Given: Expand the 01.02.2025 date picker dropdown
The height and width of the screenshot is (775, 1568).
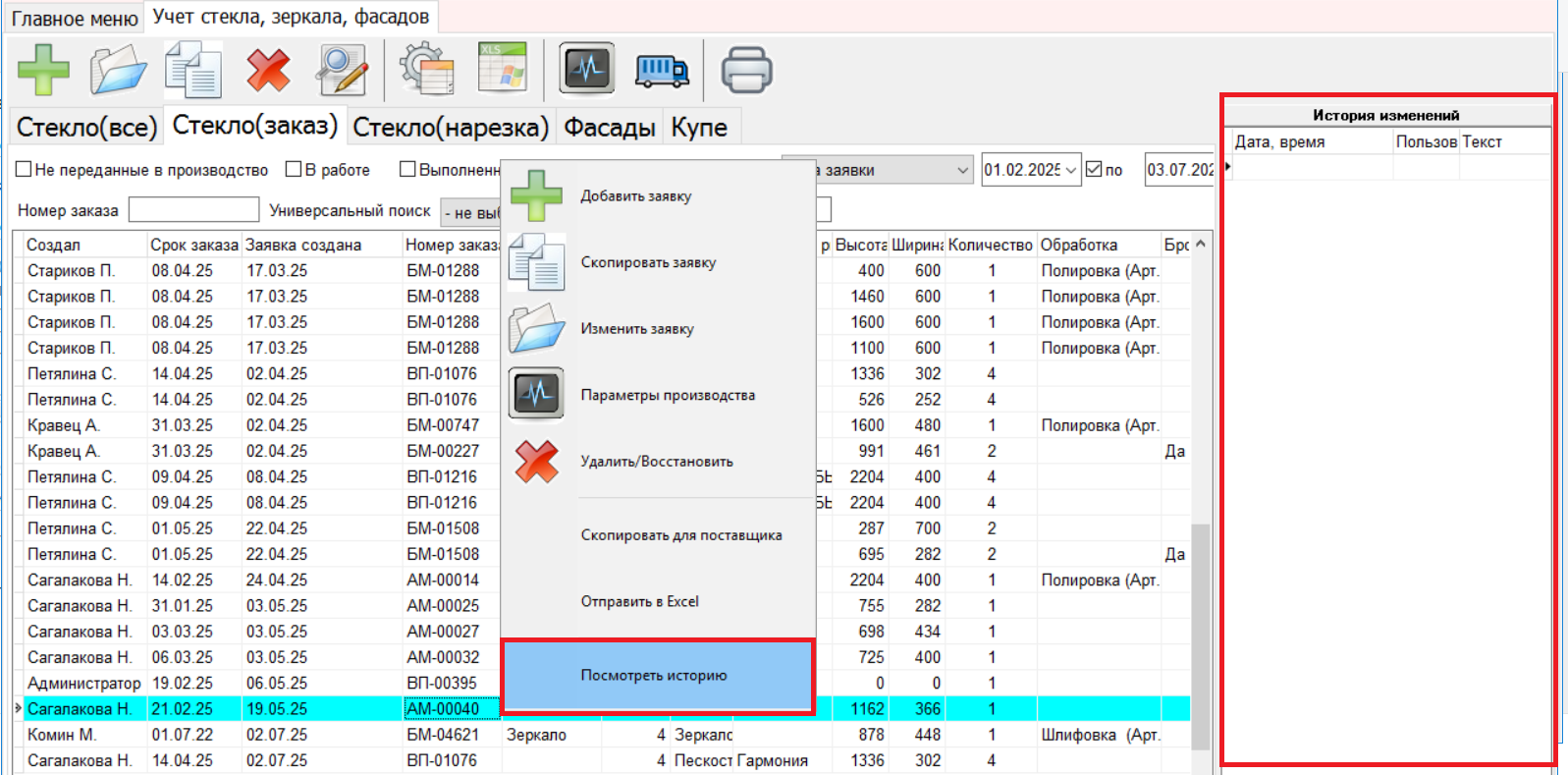Looking at the screenshot, I should tap(1070, 170).
